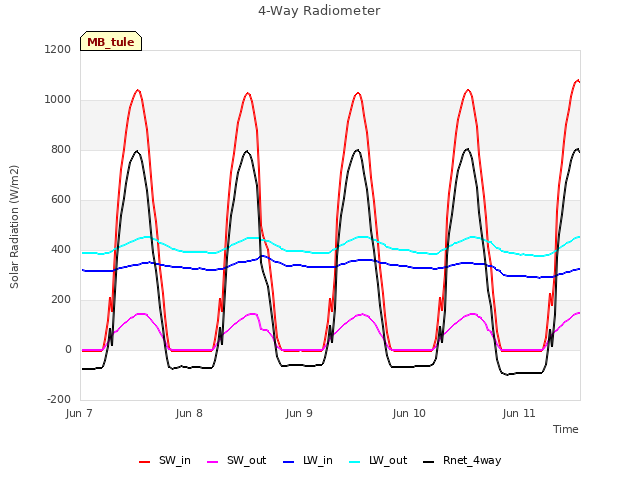Click the -200 y-axis label
The width and height of the screenshot is (640, 480).
pyautogui.click(x=59, y=400)
